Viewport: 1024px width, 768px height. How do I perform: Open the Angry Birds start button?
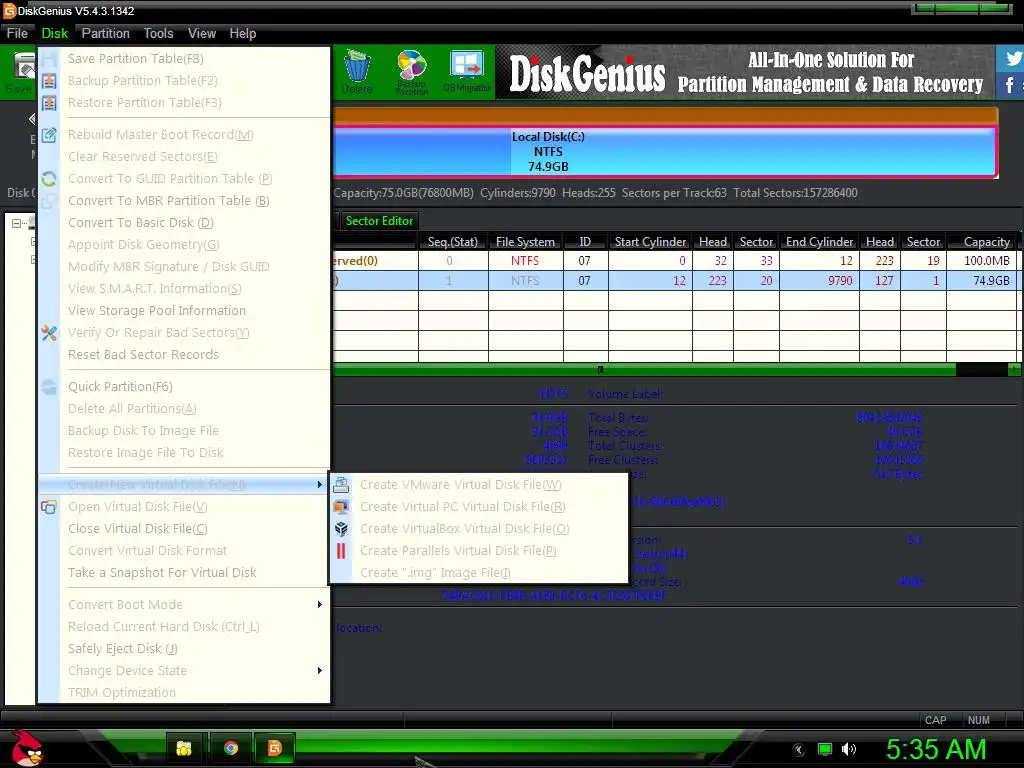pyautogui.click(x=27, y=748)
